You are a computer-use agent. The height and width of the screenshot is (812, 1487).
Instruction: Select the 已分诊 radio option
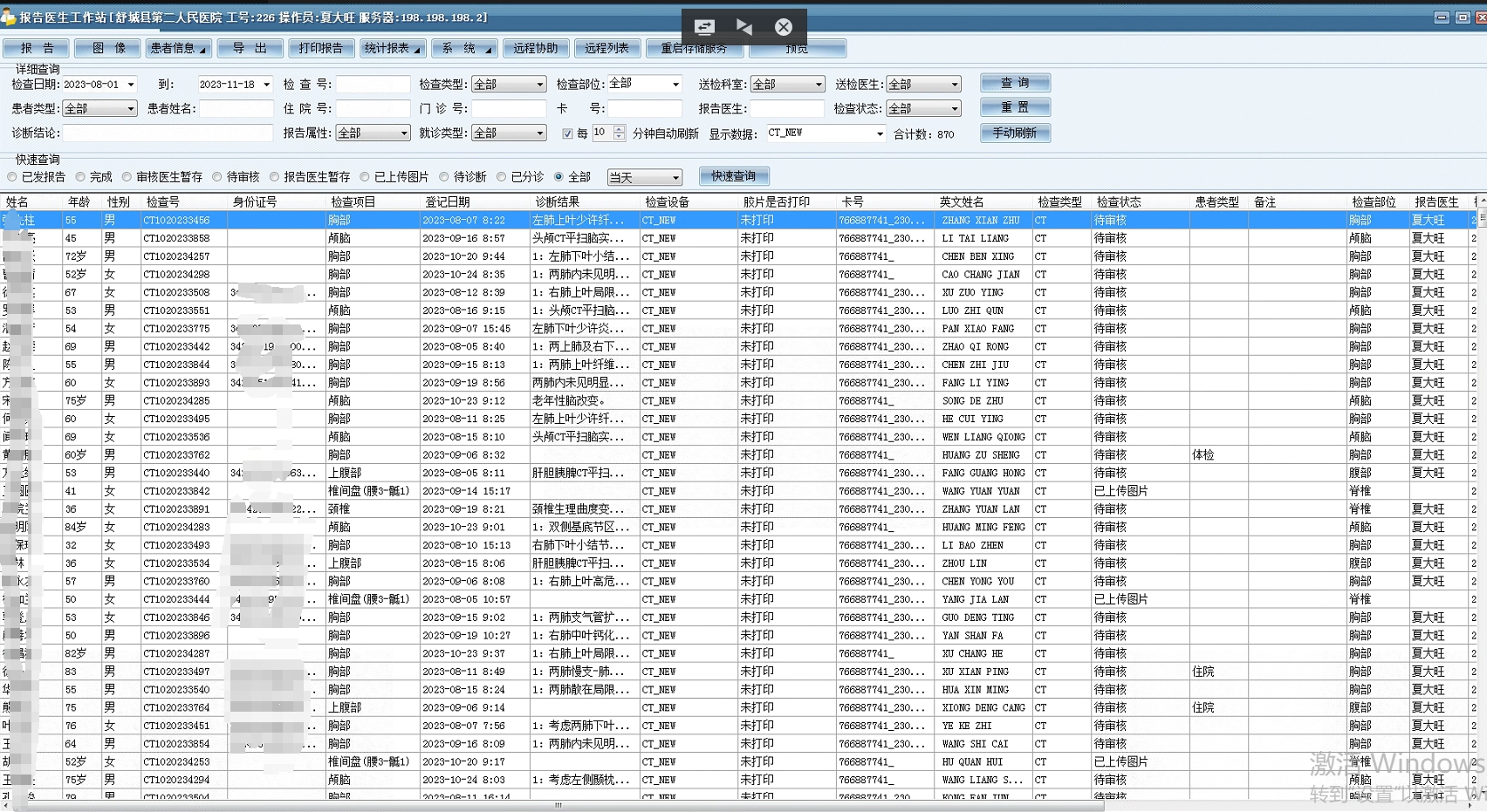(501, 177)
